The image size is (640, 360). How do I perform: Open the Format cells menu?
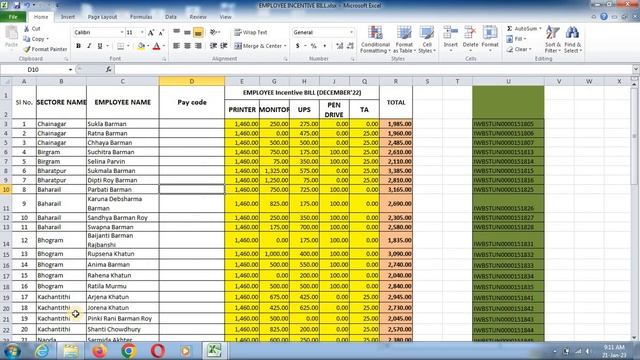(x=490, y=39)
